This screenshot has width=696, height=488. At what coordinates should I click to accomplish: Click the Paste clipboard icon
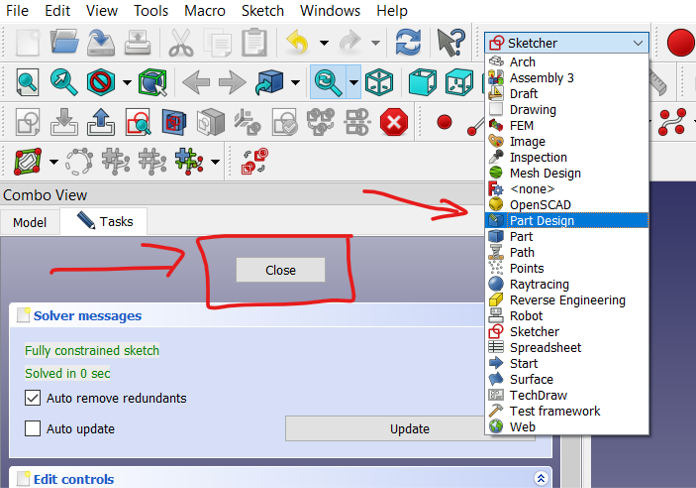pos(254,43)
